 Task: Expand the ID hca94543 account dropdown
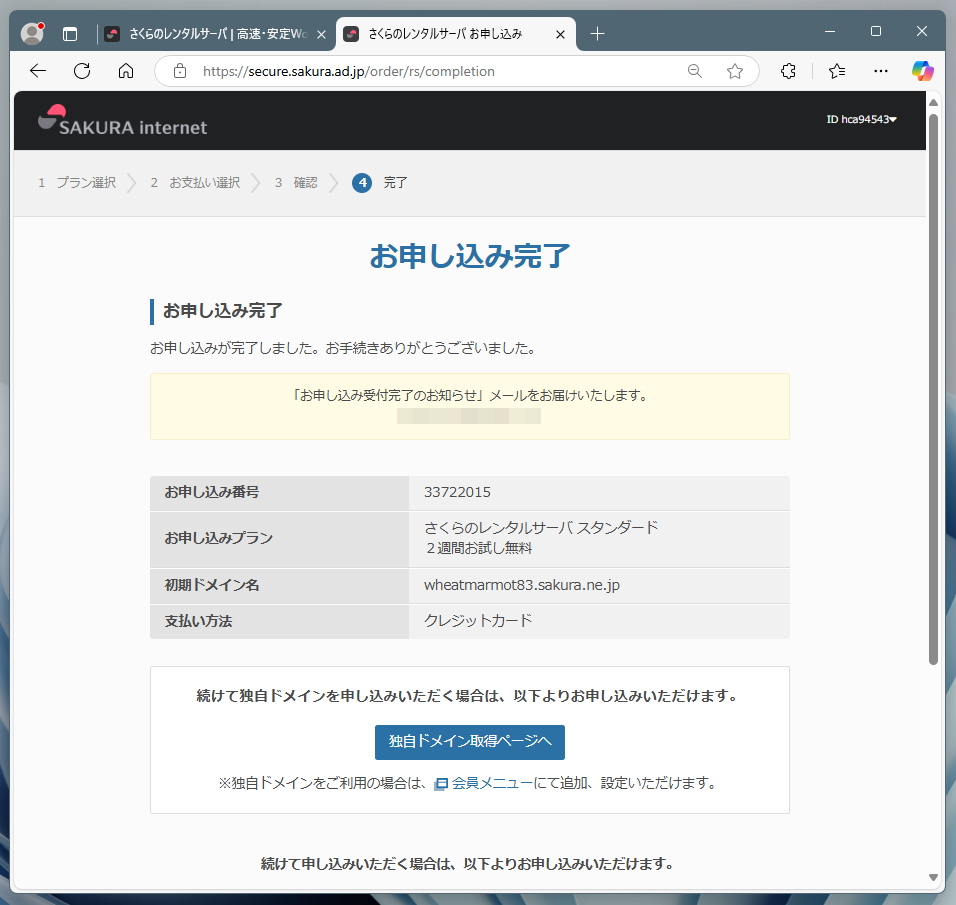point(861,120)
